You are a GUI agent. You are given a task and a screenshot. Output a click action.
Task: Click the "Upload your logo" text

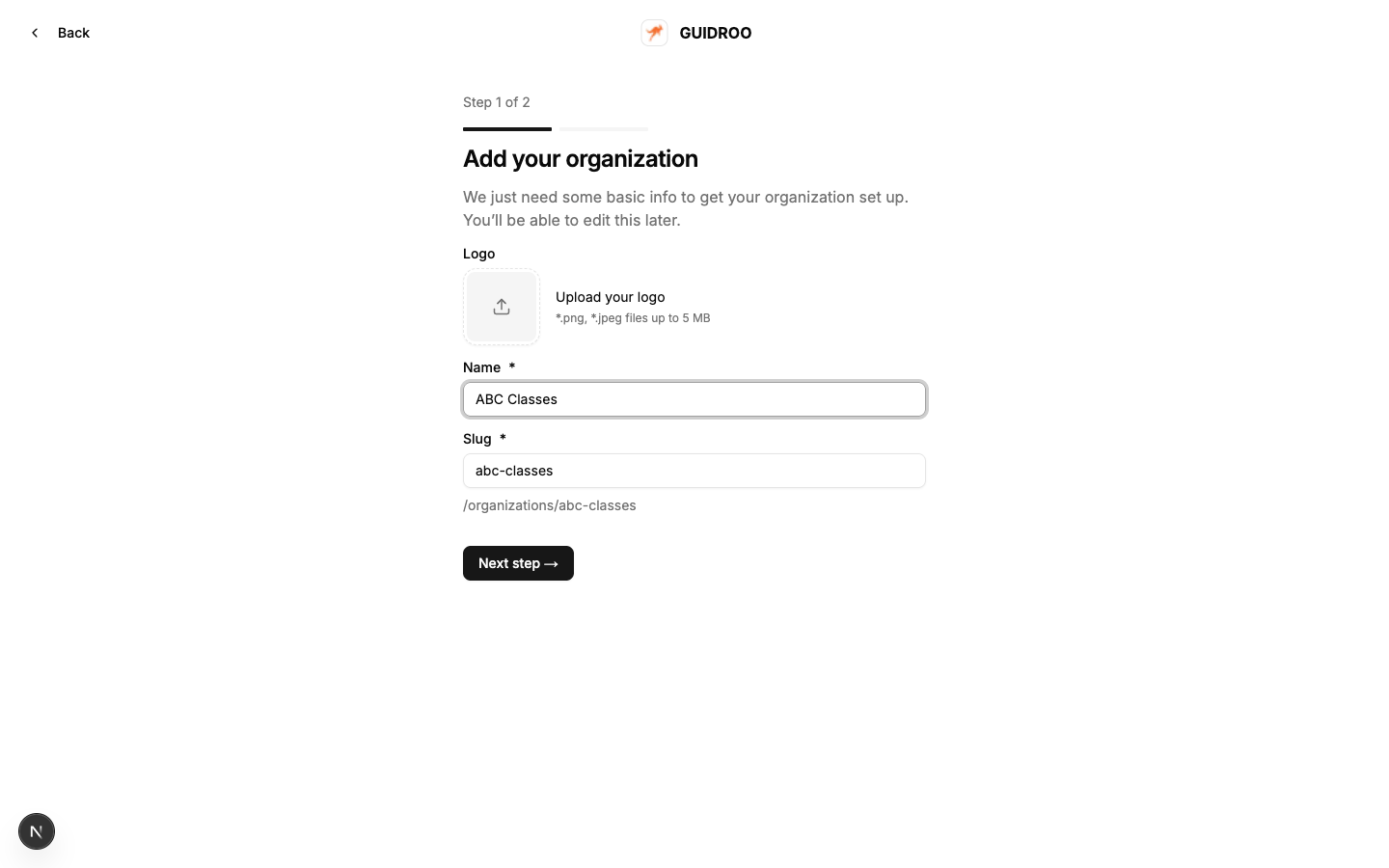click(610, 297)
